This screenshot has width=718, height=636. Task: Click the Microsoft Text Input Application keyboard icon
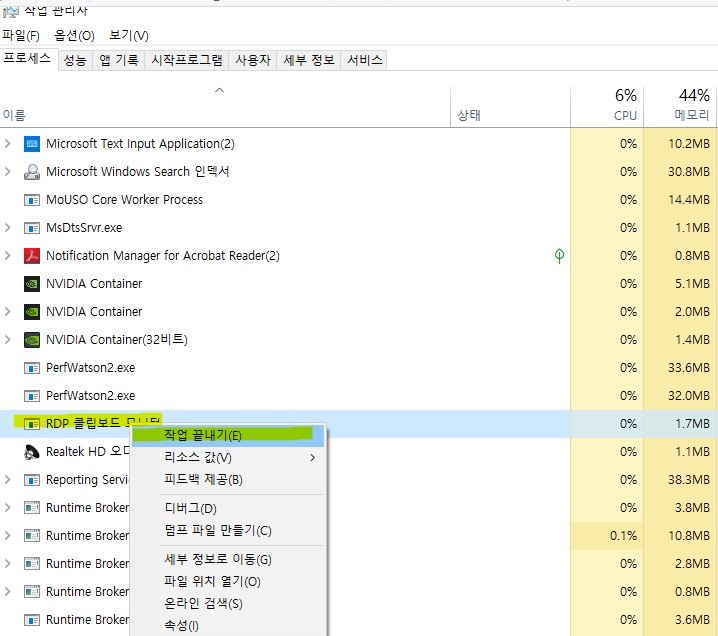coord(31,144)
